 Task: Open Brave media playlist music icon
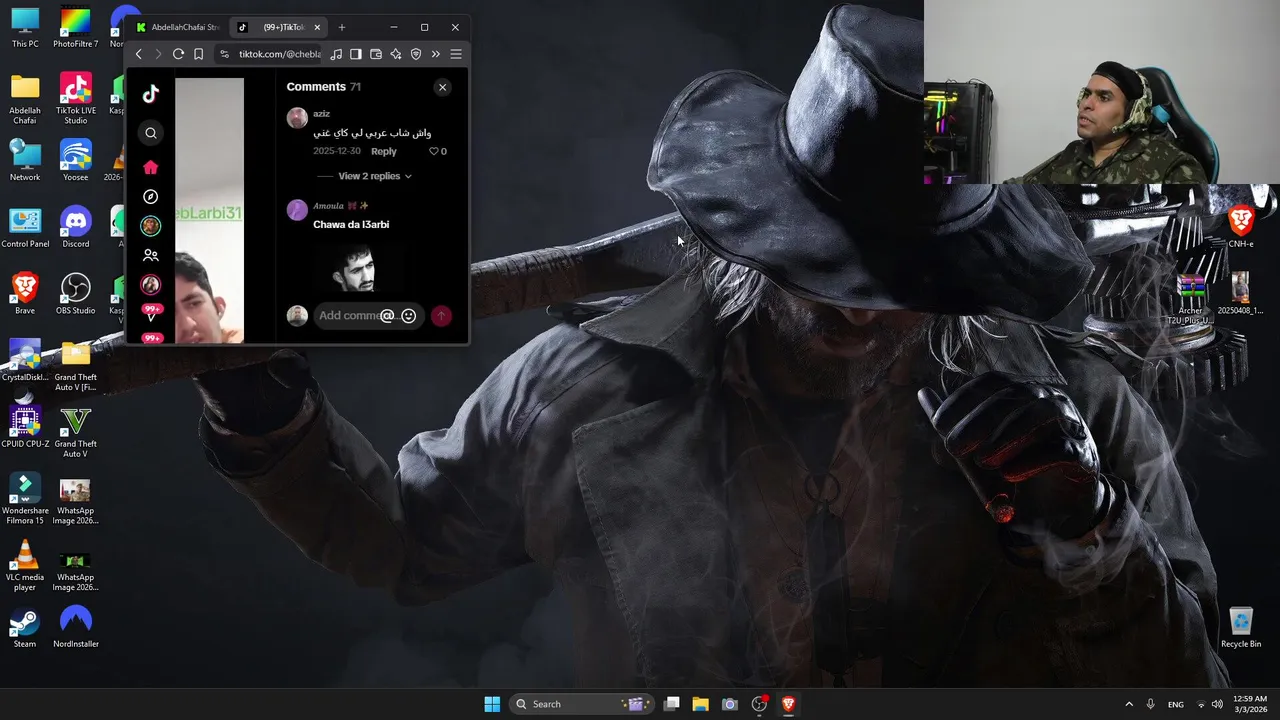336,54
